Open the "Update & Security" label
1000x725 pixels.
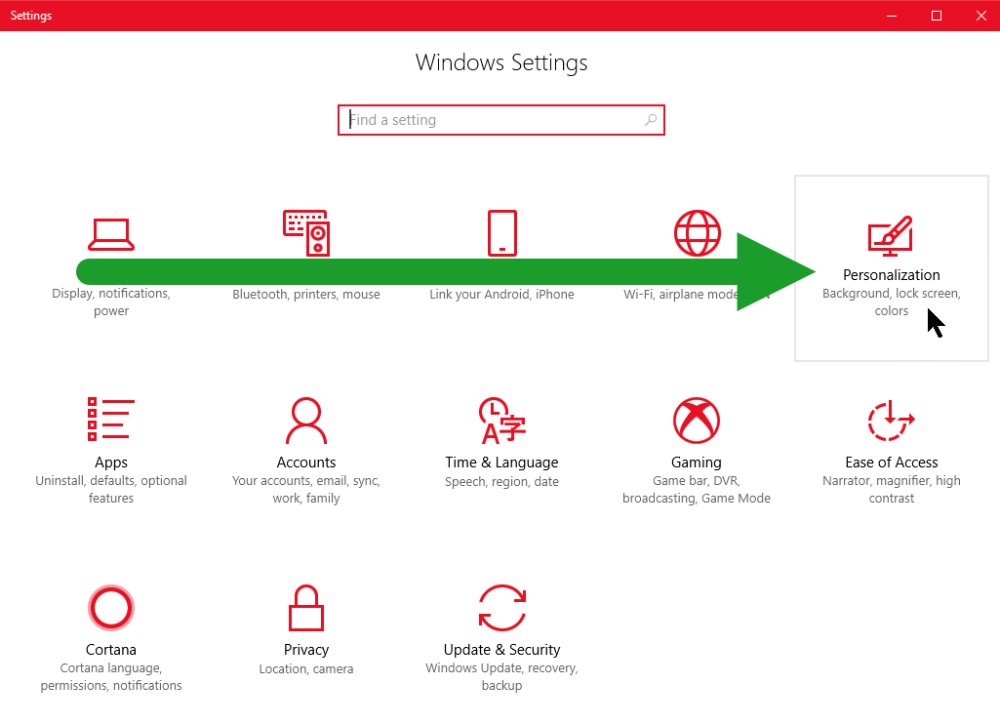click(x=502, y=650)
